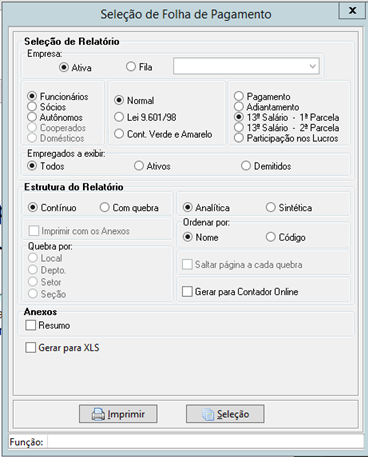Viewport: 368px width, 457px height.
Task: Enable Gerar para Contador Online checkbox
Action: pos(187,291)
